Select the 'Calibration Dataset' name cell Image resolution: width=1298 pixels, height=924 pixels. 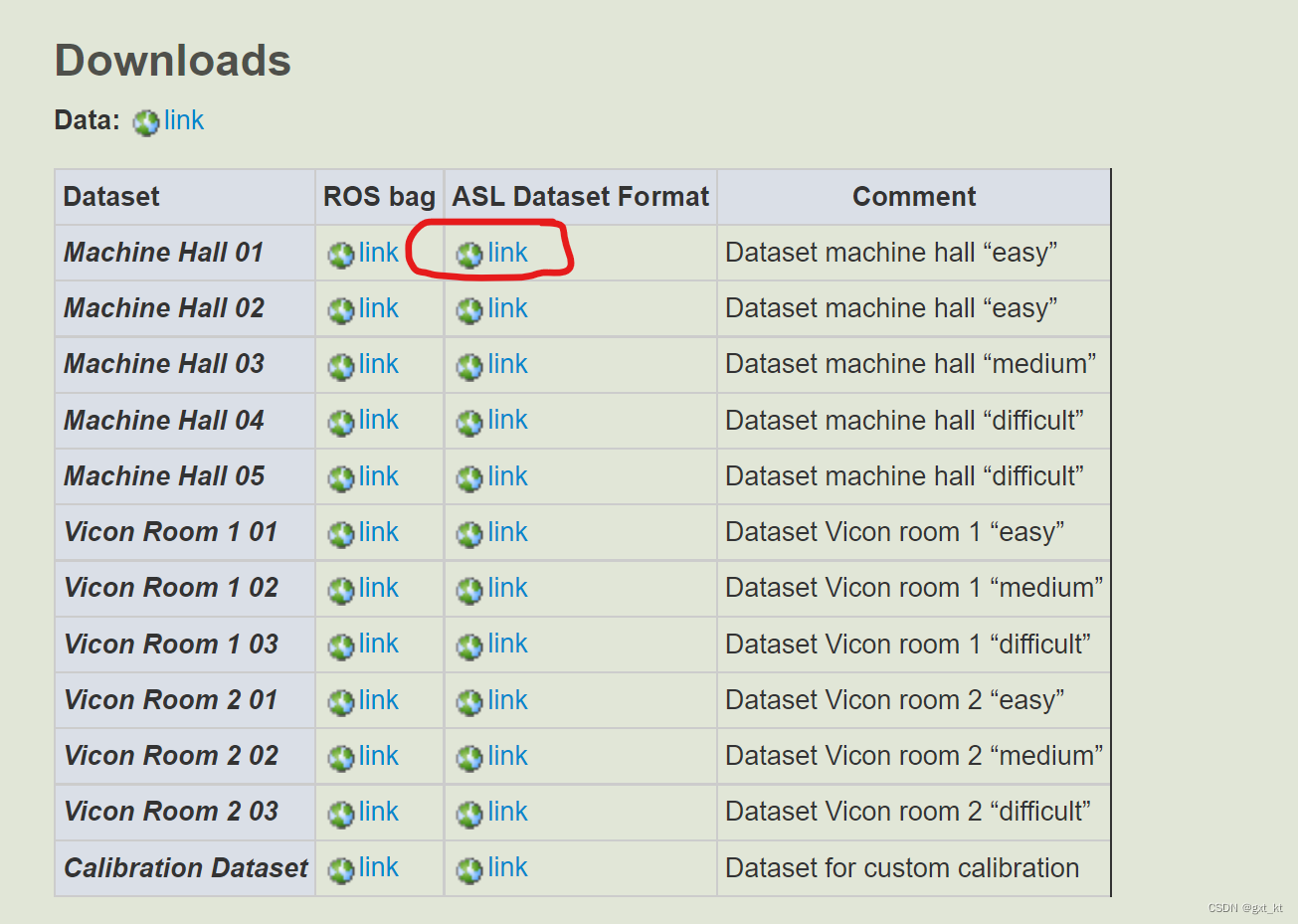point(186,868)
